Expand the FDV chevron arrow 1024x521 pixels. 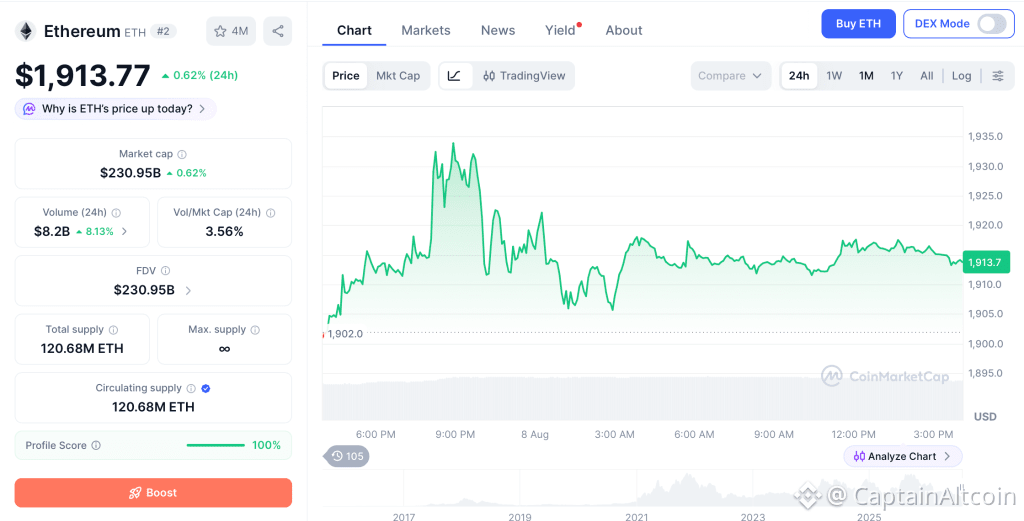point(188,290)
